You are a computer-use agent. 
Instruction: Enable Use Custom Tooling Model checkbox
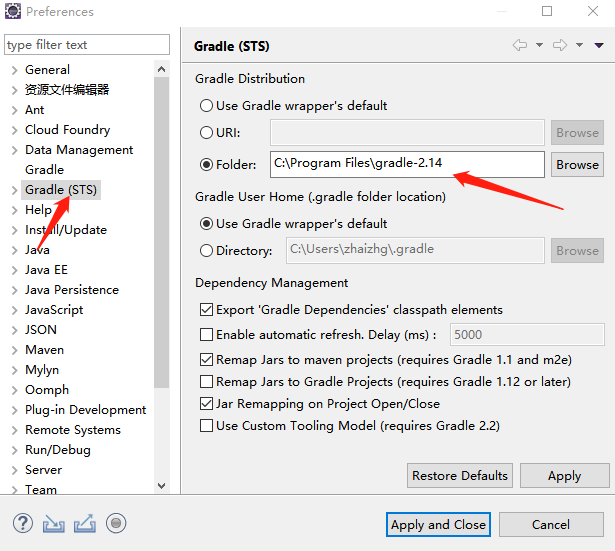pos(206,426)
